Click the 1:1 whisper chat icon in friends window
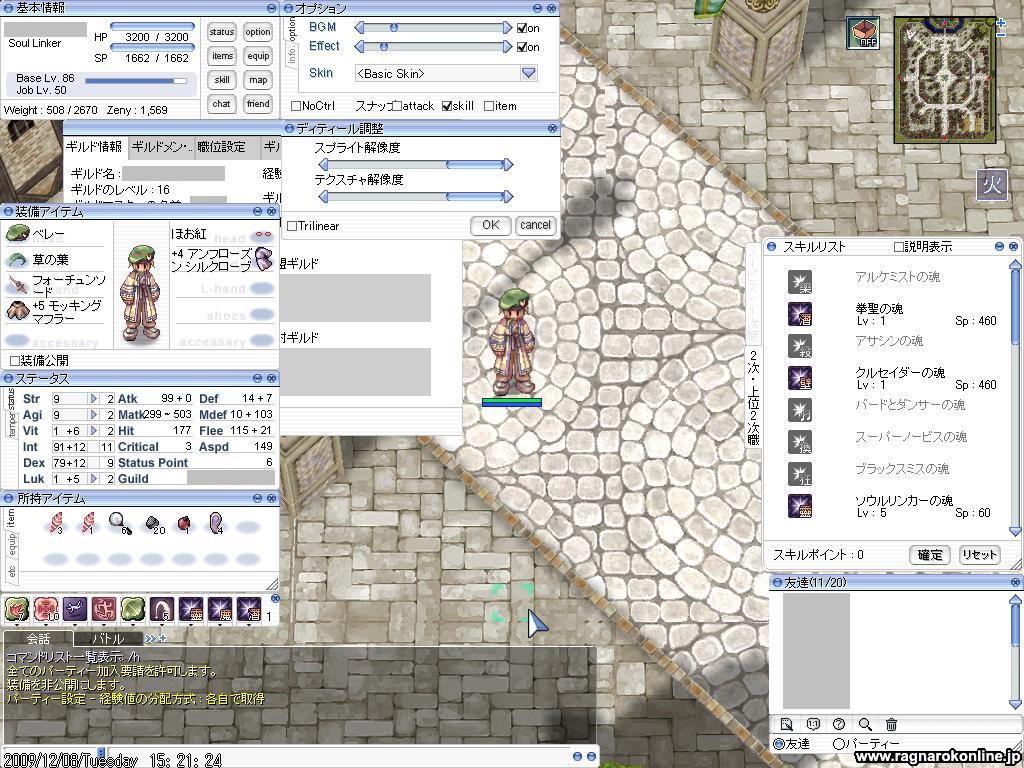 [x=813, y=724]
